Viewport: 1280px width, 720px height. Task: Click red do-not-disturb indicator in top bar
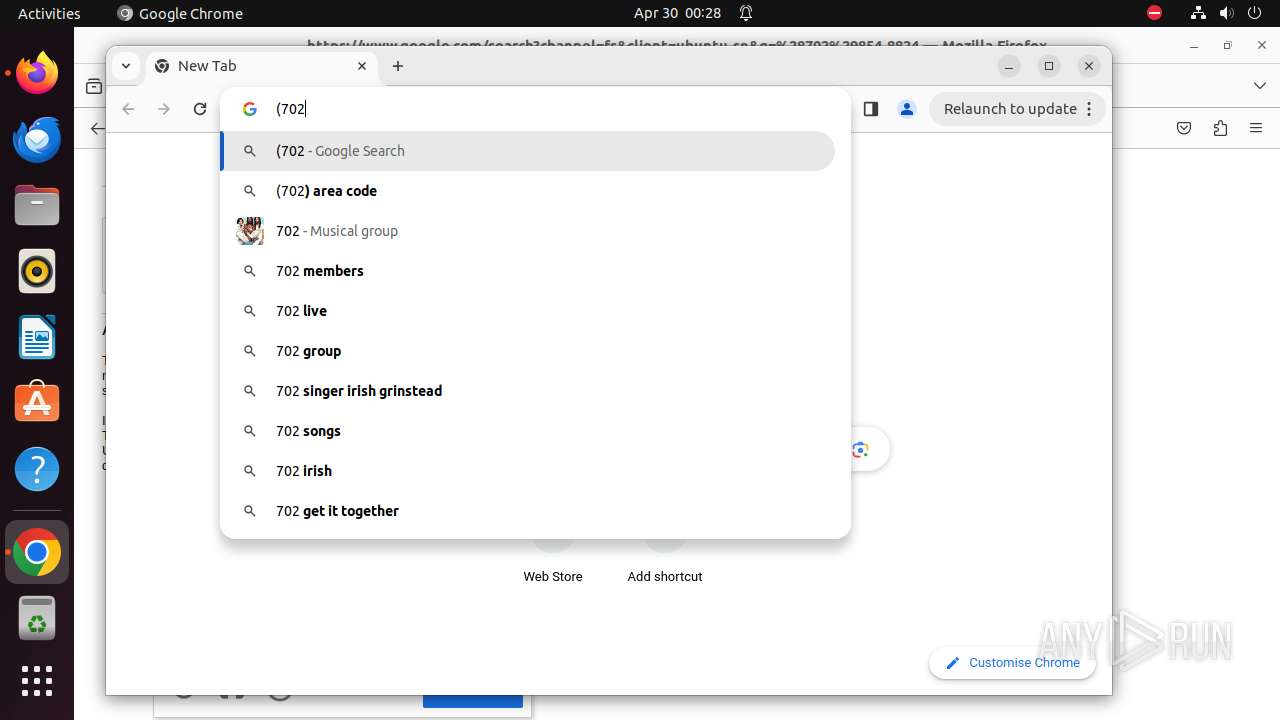1155,13
